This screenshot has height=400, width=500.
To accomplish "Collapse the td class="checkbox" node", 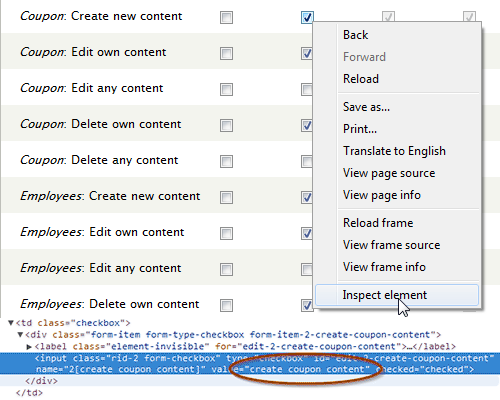I will point(11,323).
